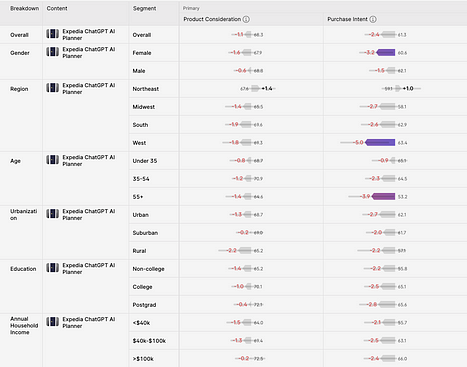Select the Annual Household Income breakdown label
Image resolution: width=467 pixels, height=367 pixels.
(24, 326)
